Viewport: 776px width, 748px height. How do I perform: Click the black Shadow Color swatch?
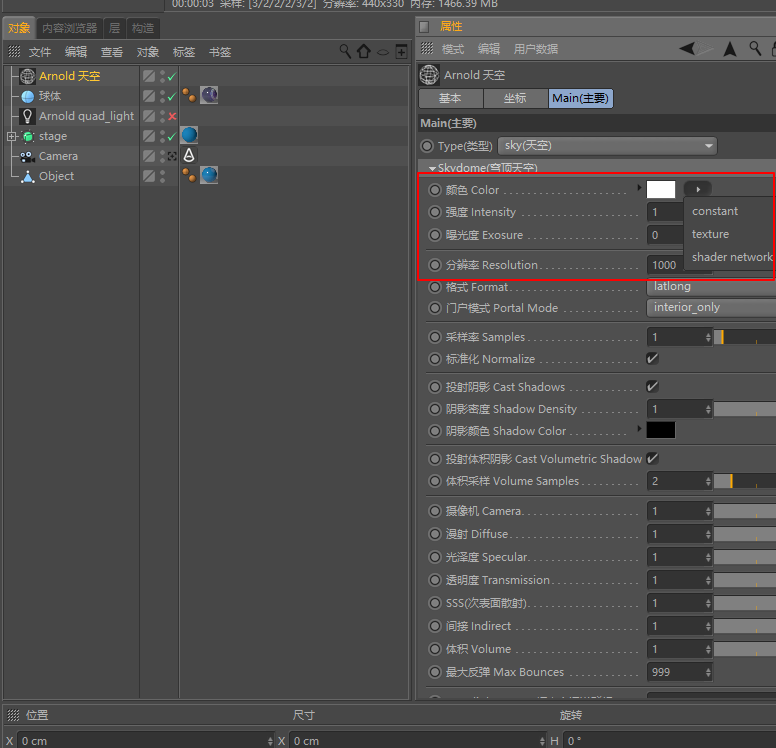coord(661,430)
